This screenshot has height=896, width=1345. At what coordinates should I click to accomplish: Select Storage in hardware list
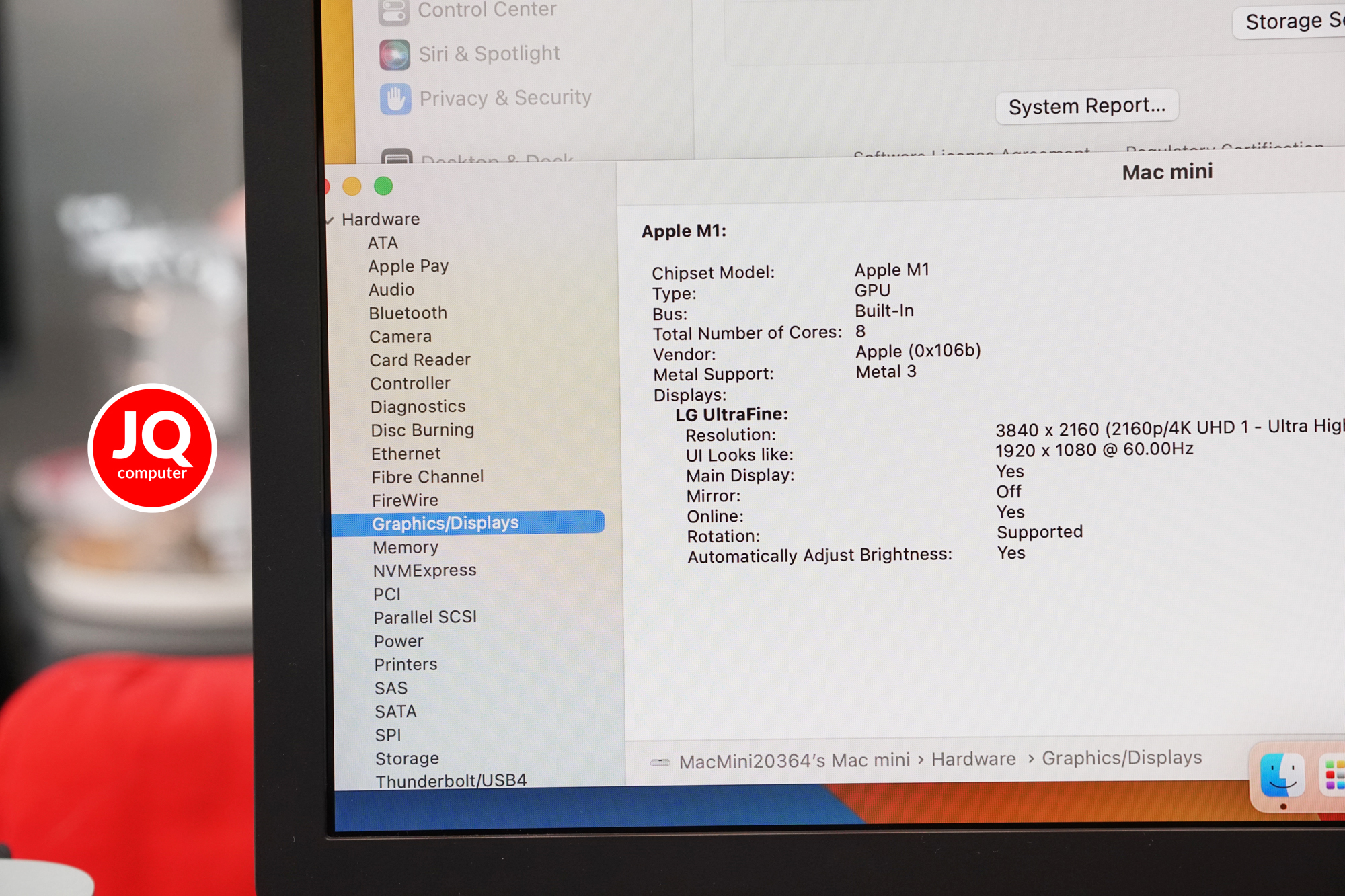click(407, 758)
